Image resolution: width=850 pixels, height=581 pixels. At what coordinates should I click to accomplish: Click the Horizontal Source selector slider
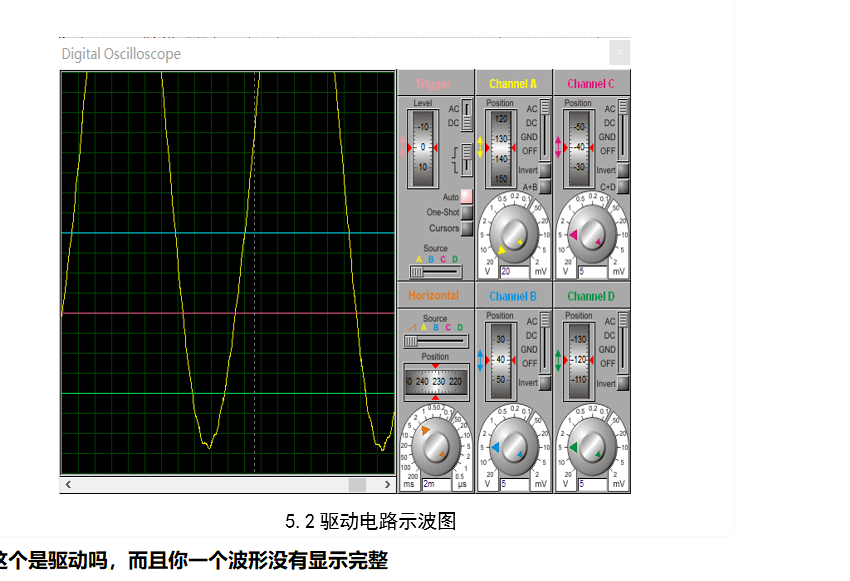tap(435, 341)
